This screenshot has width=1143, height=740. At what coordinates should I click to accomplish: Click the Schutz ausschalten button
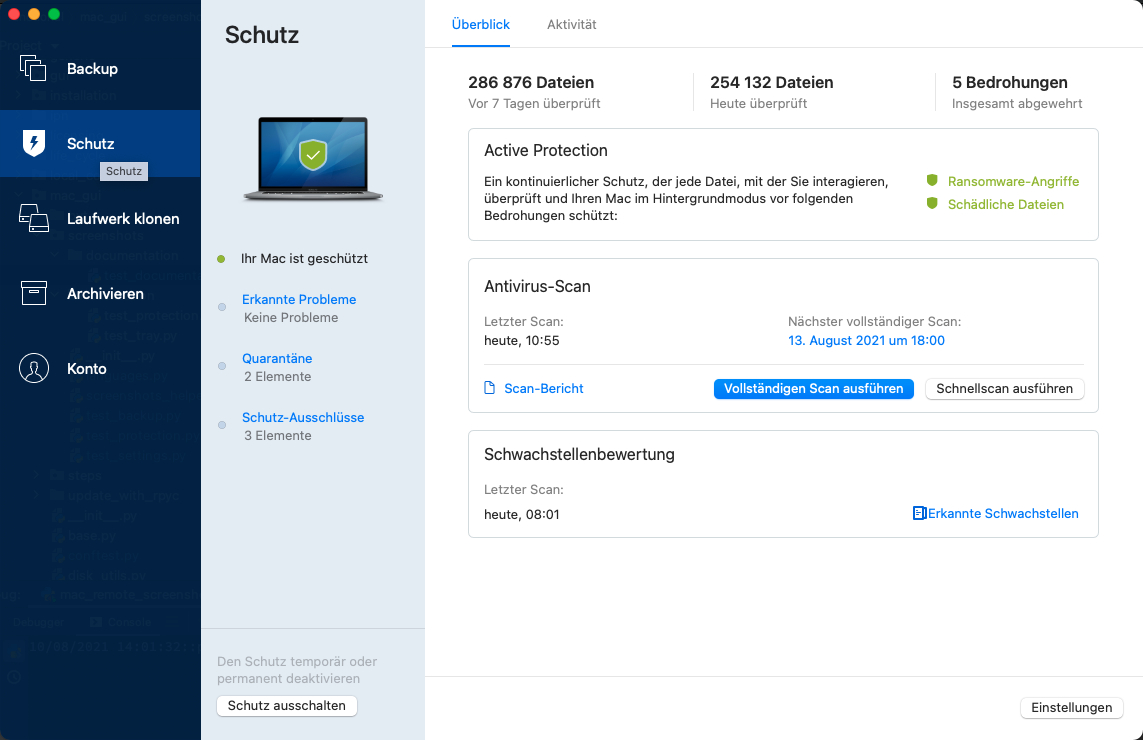pos(286,706)
